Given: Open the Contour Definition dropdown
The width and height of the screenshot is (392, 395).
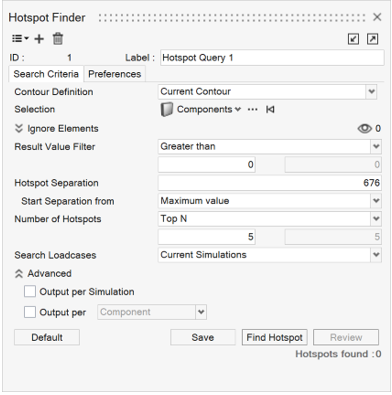Looking at the screenshot, I should pos(267,92).
